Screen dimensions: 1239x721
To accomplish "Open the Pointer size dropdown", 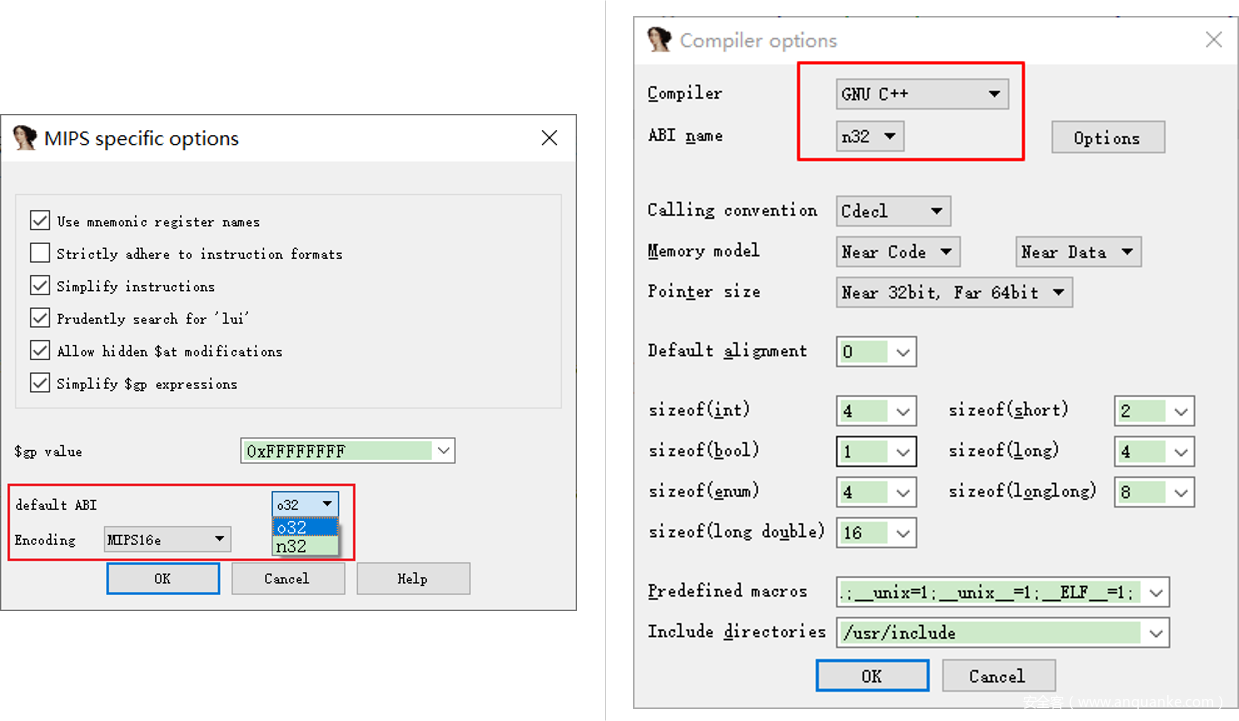I will [x=954, y=293].
